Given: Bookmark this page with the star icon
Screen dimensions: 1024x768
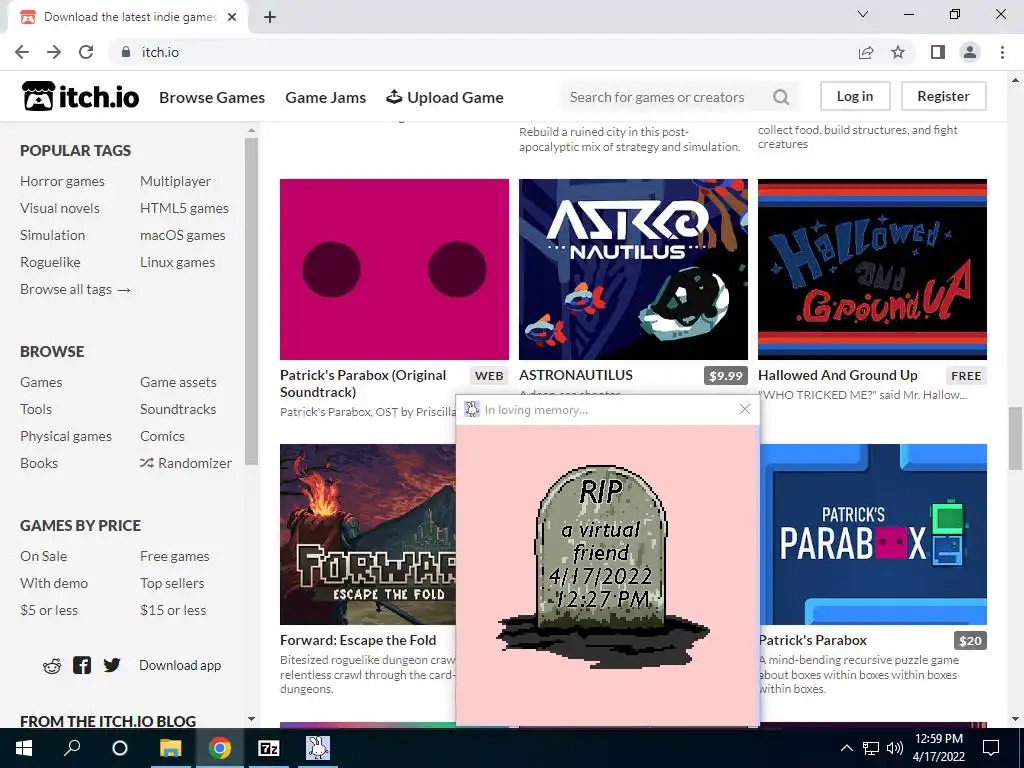Looking at the screenshot, I should tap(898, 52).
